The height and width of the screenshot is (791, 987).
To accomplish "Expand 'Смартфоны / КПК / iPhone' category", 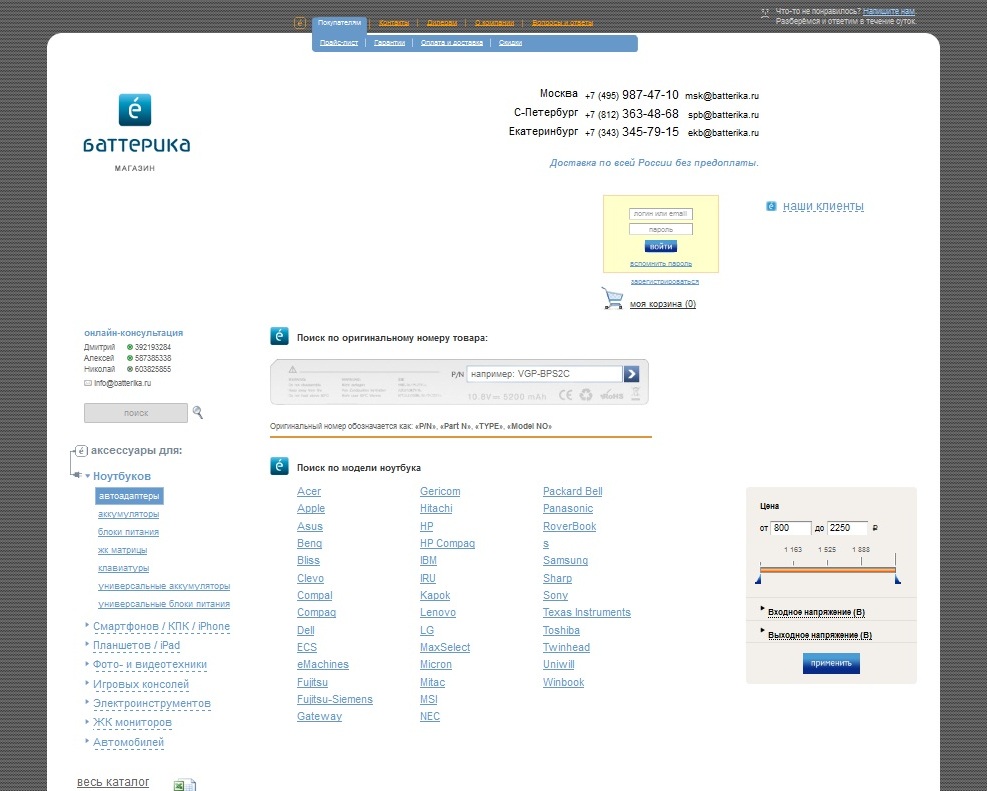I will coord(161,627).
